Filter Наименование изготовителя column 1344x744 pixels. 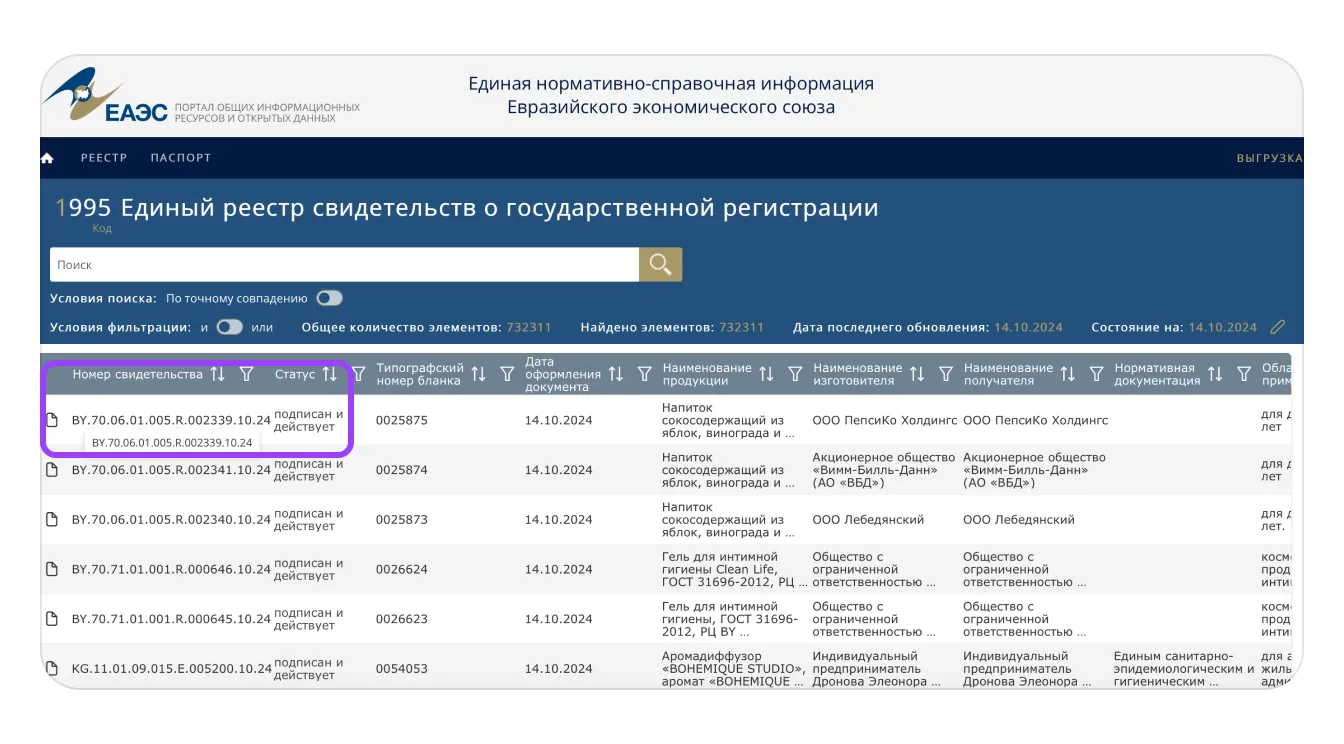[x=945, y=374]
